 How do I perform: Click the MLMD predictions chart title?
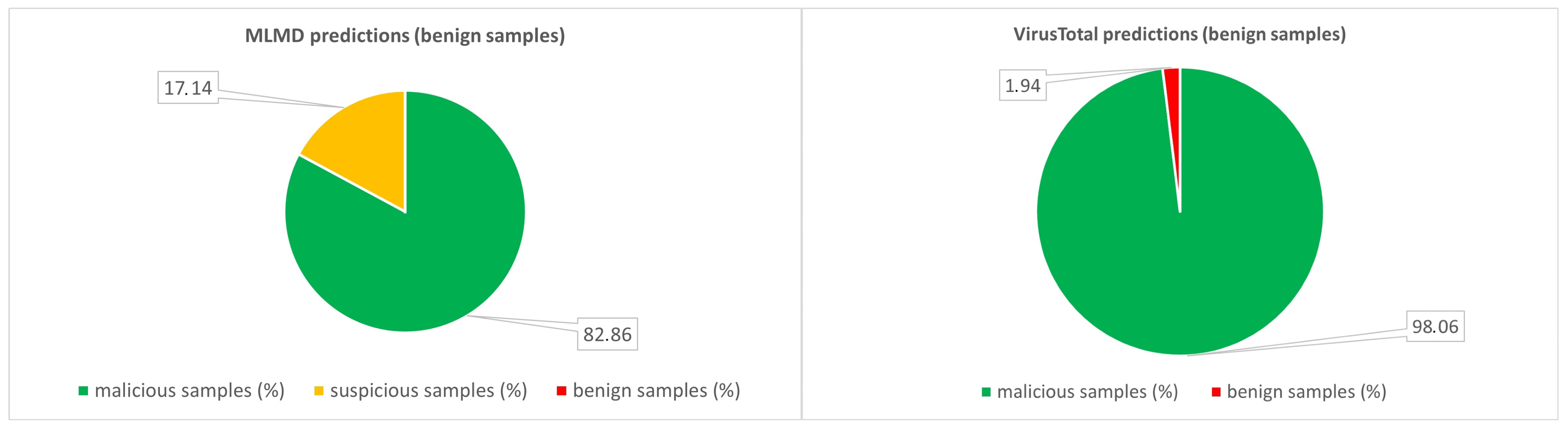(x=405, y=36)
